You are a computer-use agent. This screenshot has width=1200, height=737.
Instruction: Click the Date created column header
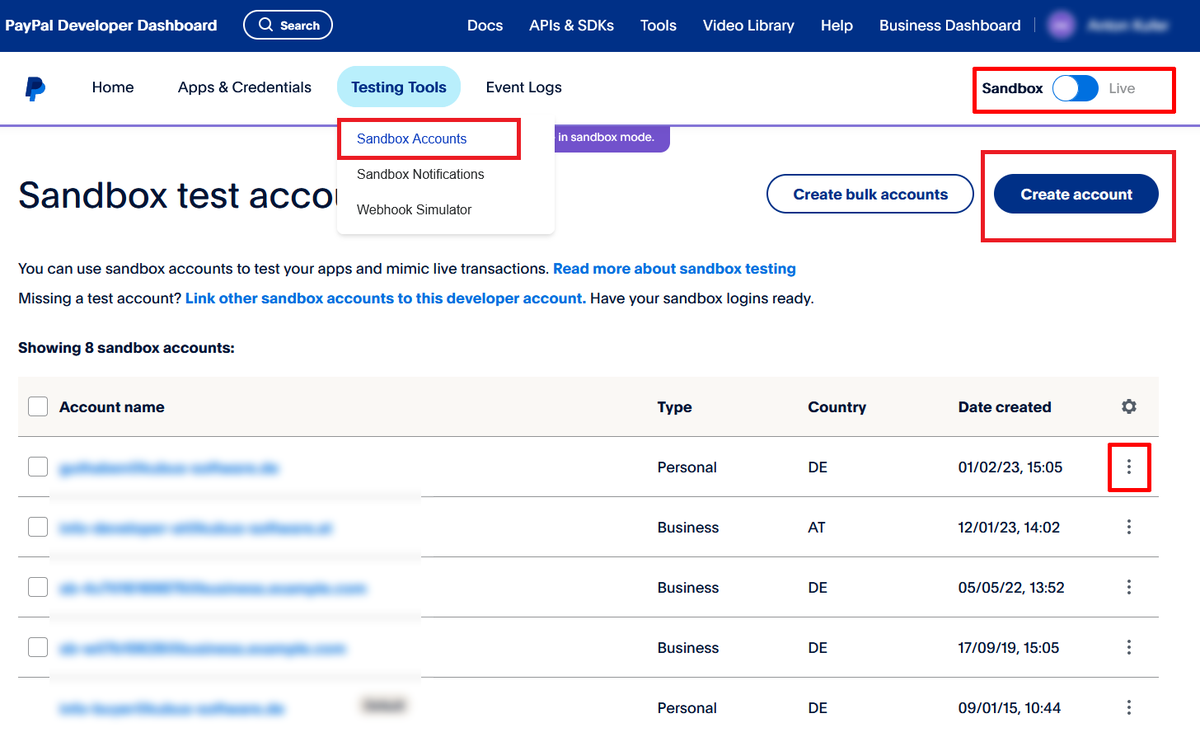click(1005, 407)
